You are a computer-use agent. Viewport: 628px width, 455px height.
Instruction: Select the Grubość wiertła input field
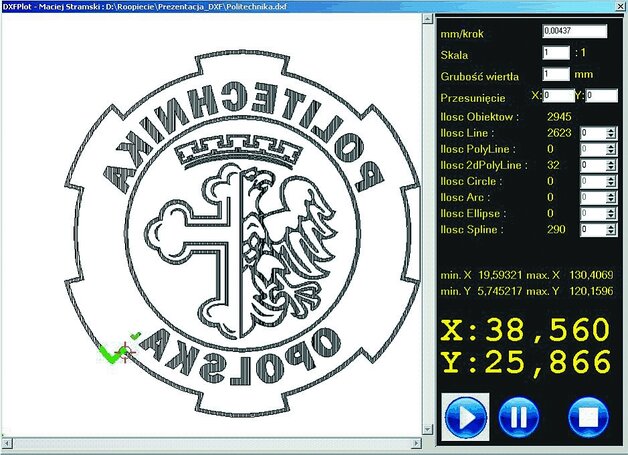pyautogui.click(x=555, y=74)
